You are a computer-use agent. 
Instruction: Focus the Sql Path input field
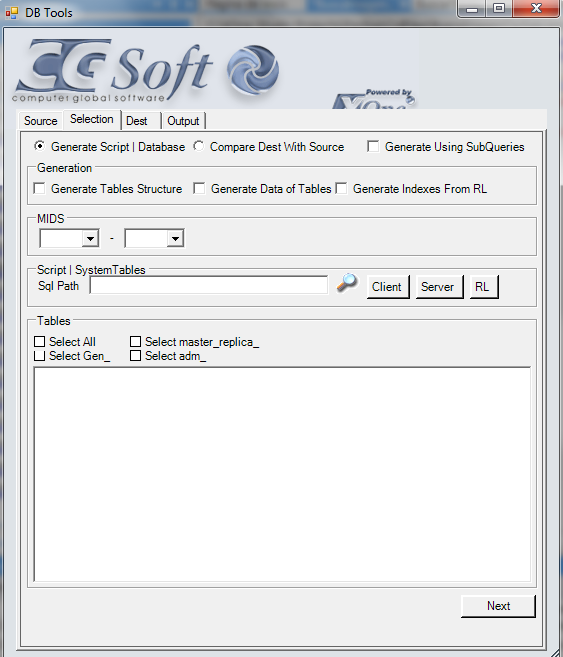click(x=209, y=285)
